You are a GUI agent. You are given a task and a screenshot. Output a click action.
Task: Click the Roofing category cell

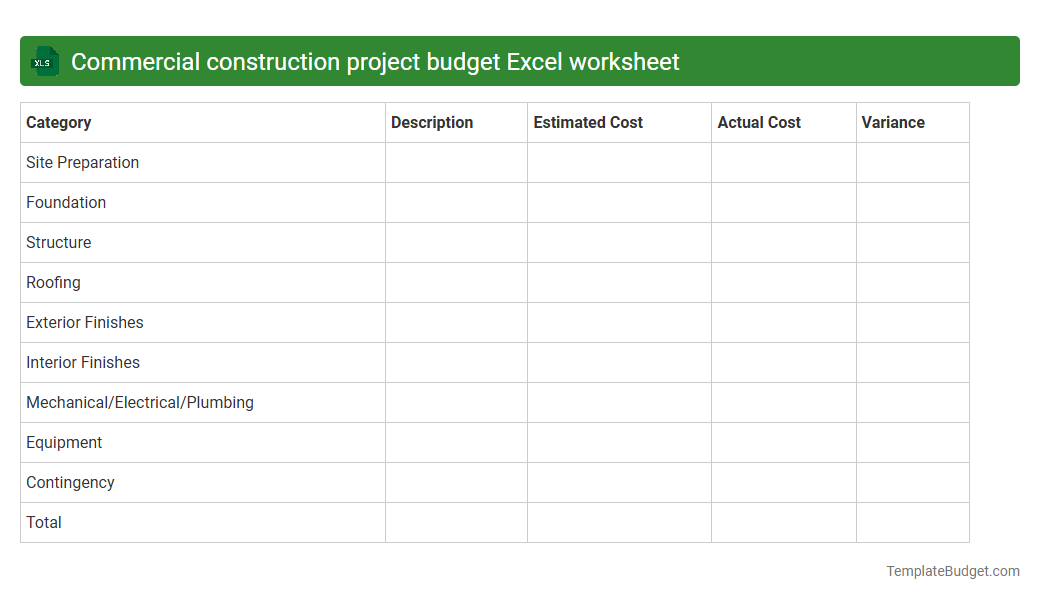53,282
